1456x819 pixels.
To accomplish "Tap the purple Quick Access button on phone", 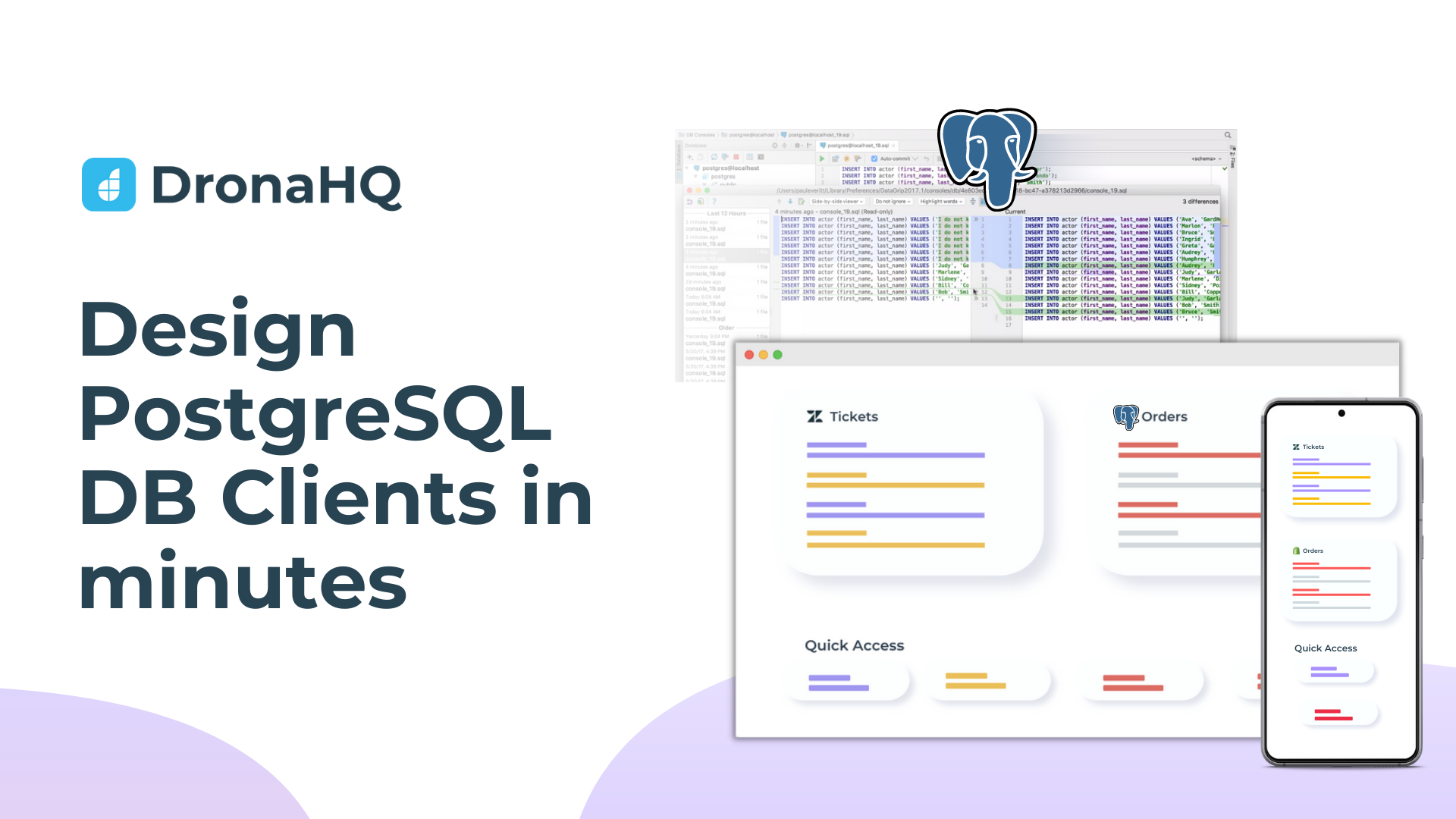I will pyautogui.click(x=1335, y=672).
